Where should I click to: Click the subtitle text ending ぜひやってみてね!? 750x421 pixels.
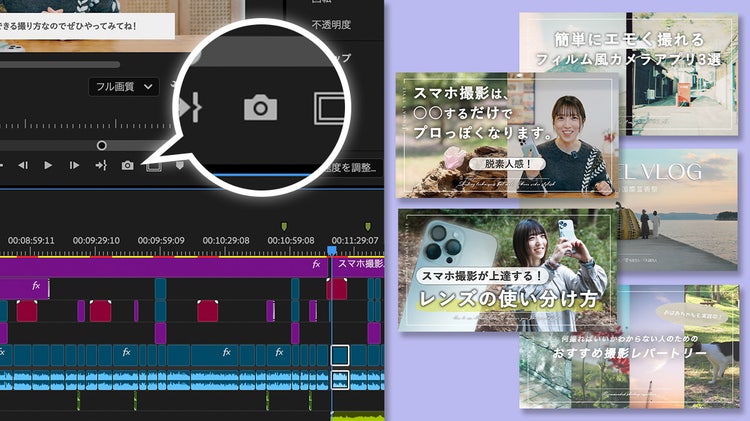pos(69,26)
